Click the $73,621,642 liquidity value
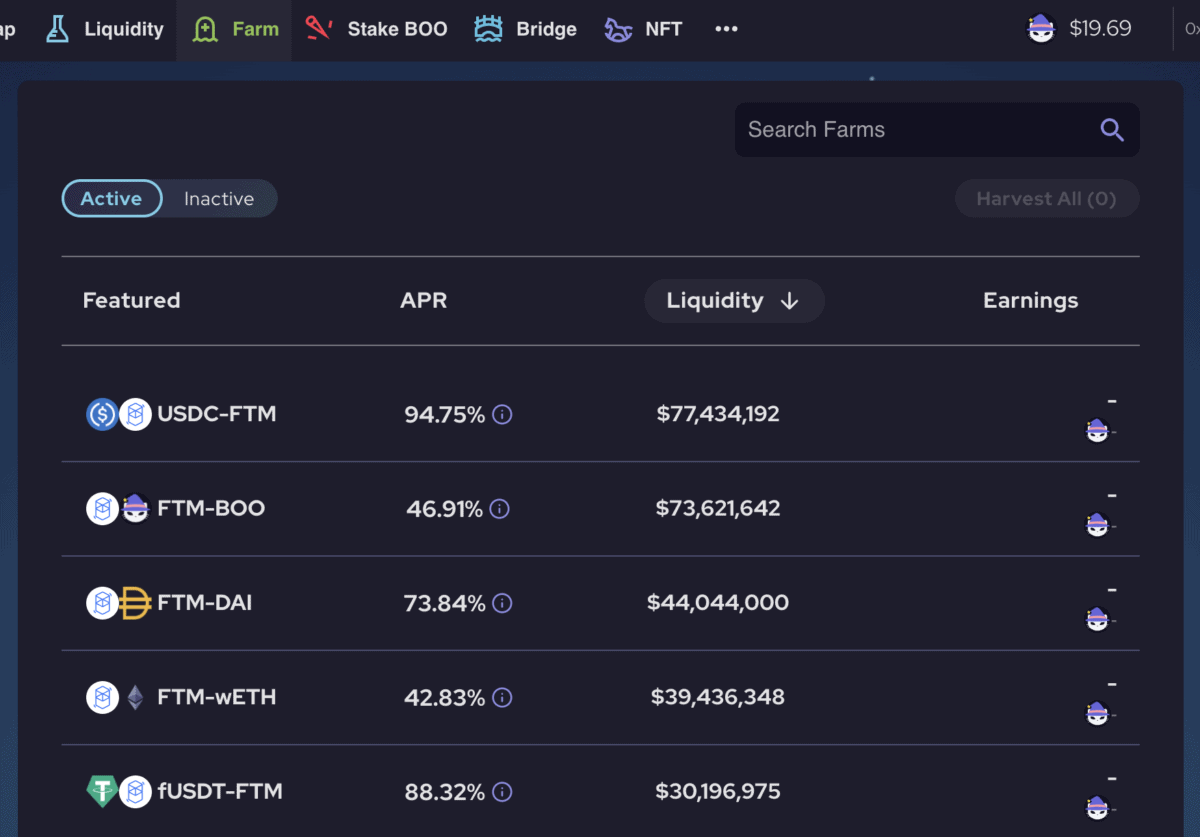This screenshot has width=1200, height=837. [718, 509]
